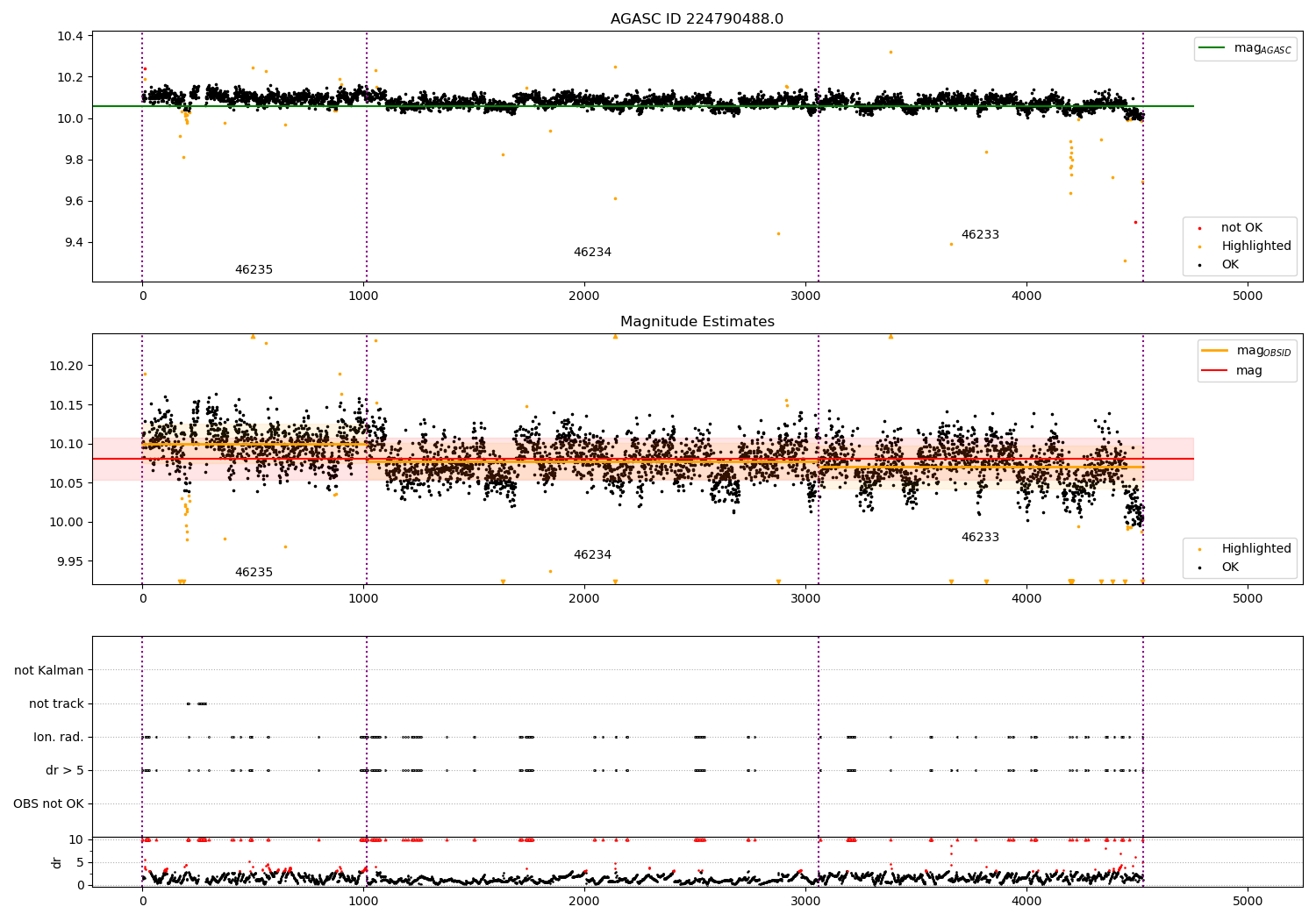Click the 'dr' y-axis label

coord(57,862)
